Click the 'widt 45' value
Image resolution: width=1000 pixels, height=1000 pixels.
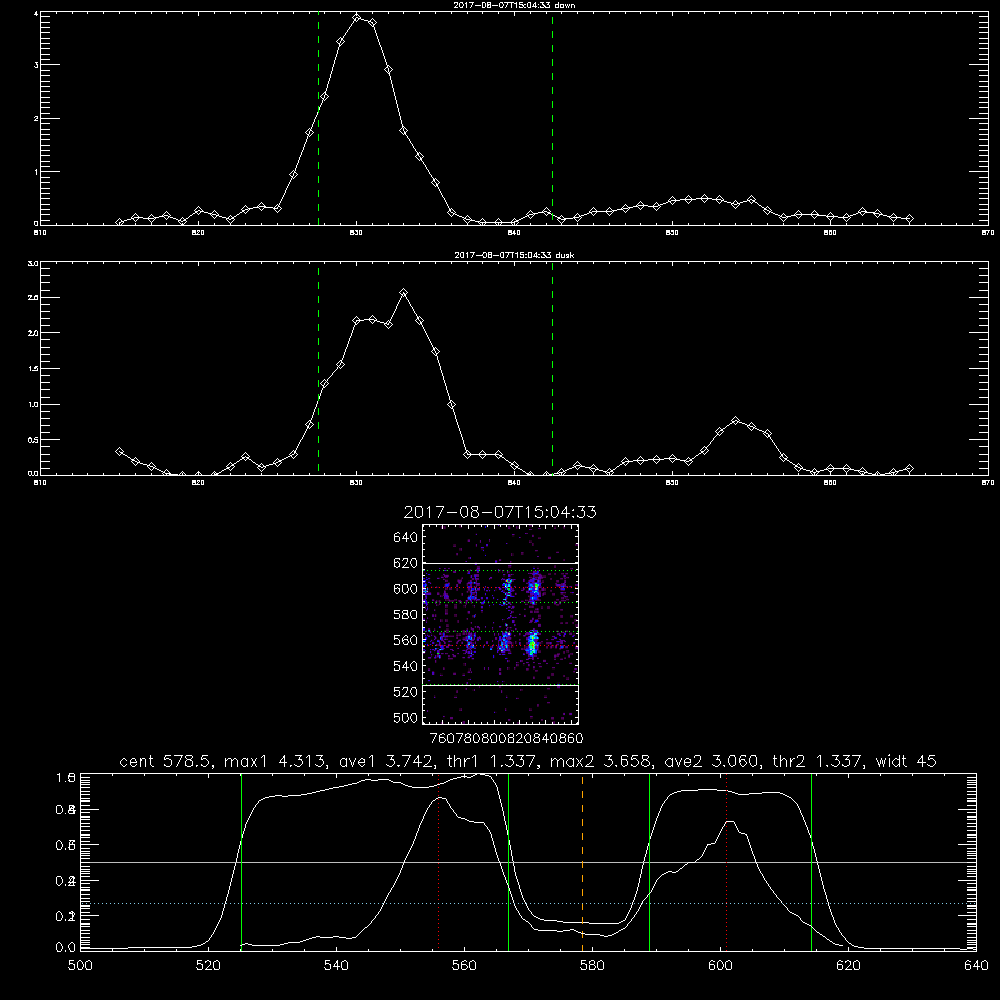(906, 761)
